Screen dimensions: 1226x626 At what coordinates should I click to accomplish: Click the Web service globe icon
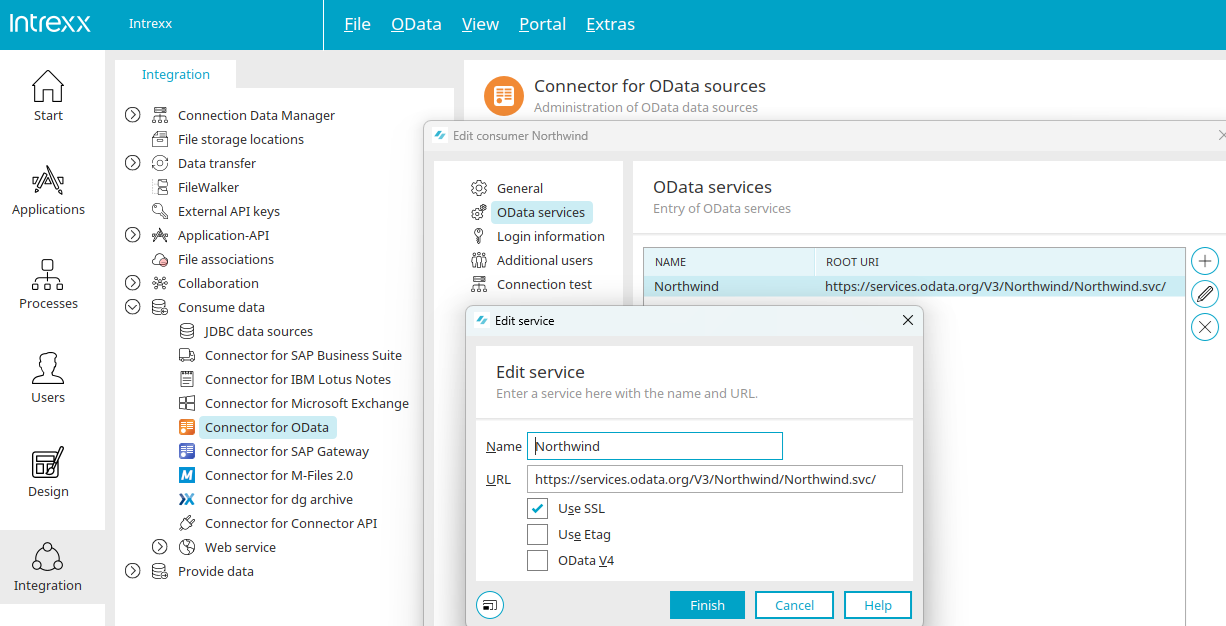click(x=187, y=547)
